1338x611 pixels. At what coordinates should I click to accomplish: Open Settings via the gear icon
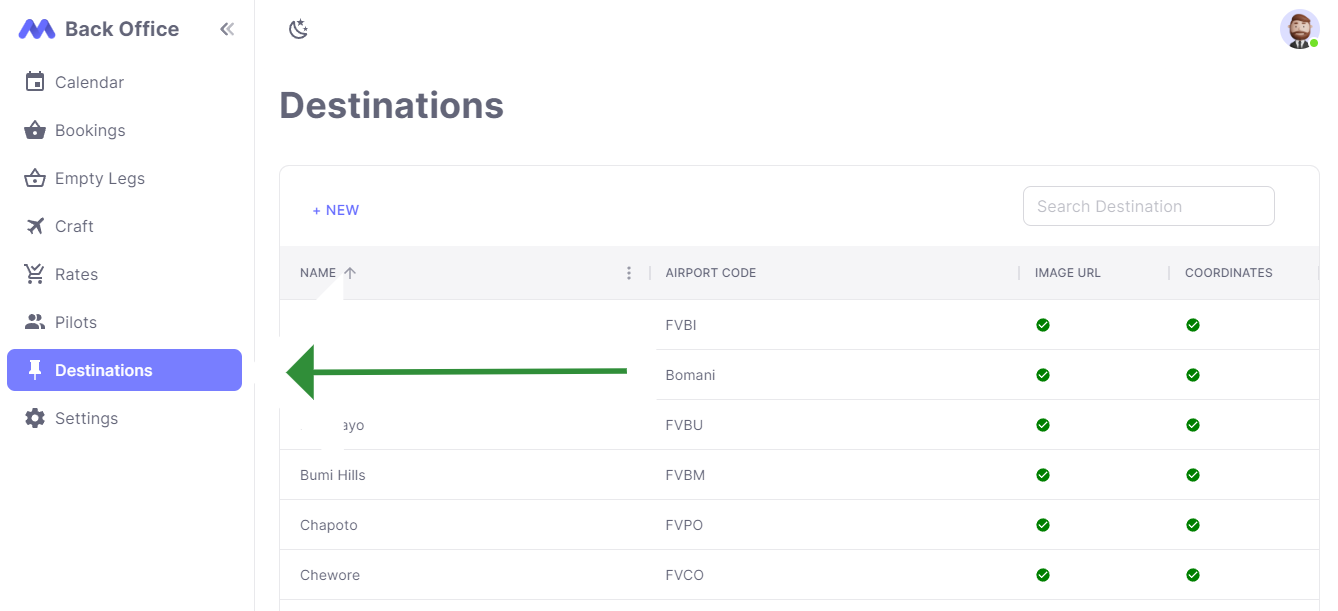[34, 418]
